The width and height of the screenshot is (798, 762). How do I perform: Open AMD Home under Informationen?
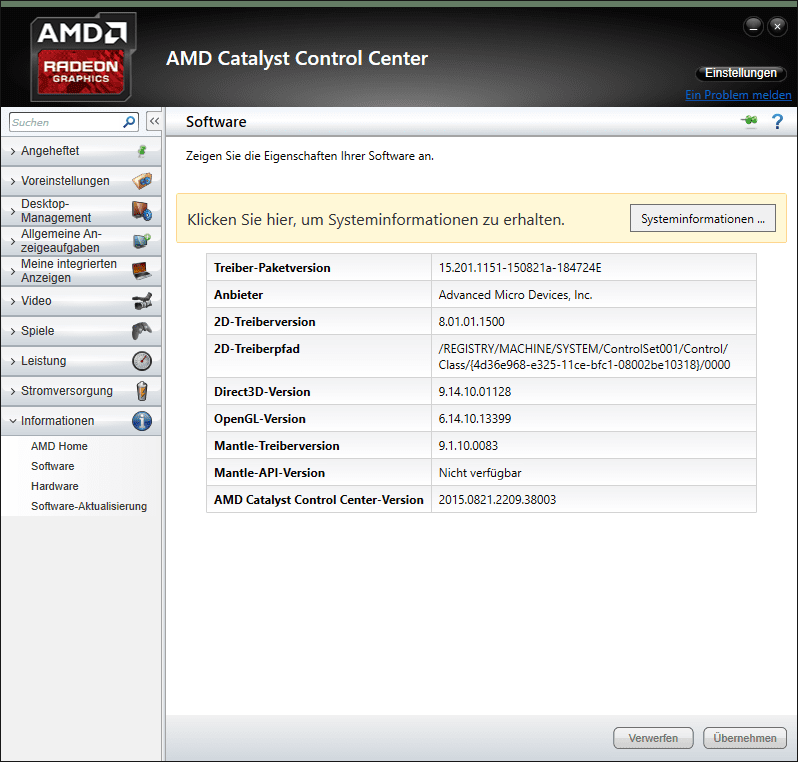click(x=59, y=446)
